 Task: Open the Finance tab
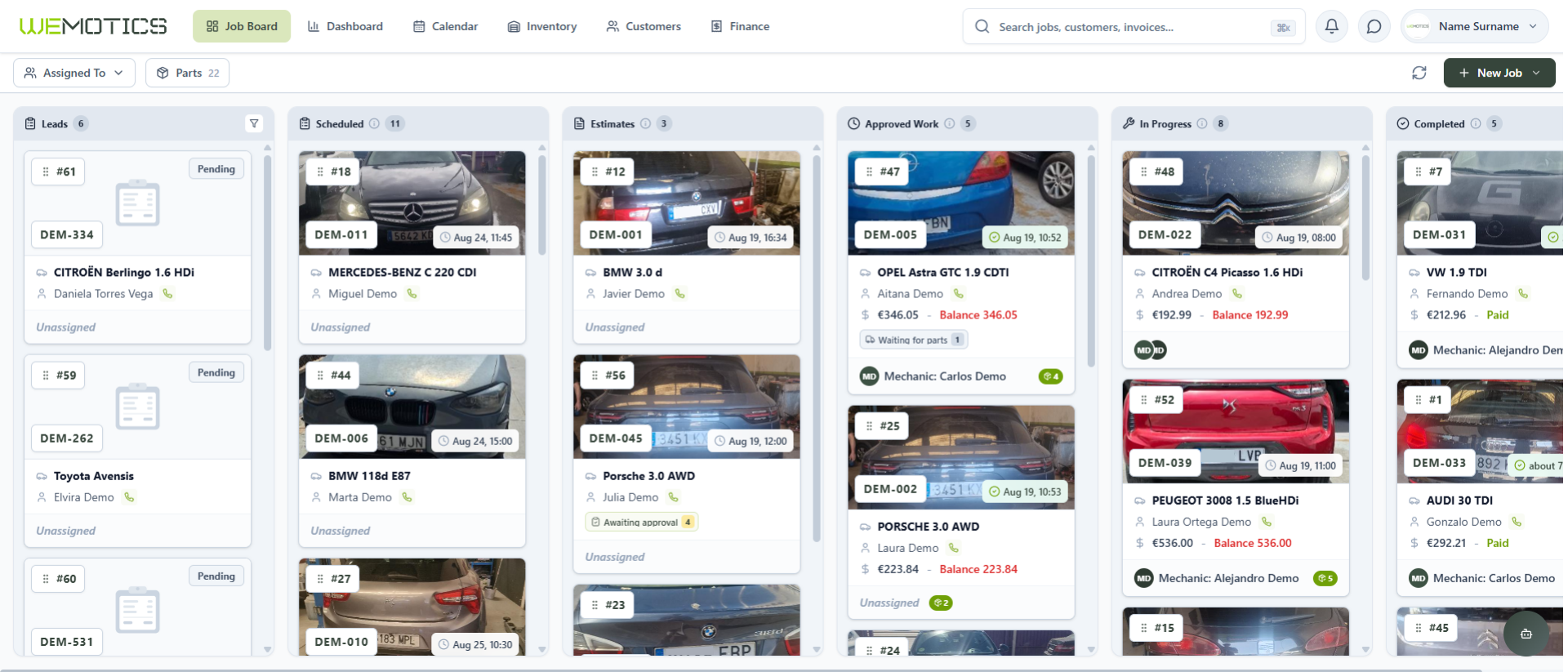(x=740, y=26)
